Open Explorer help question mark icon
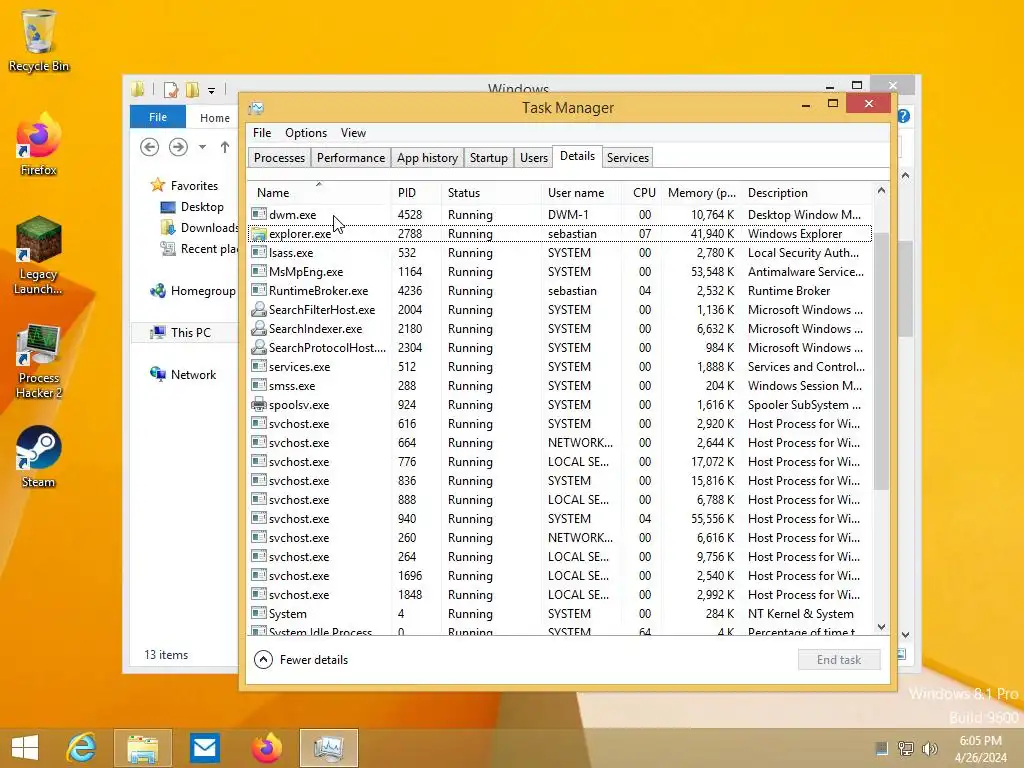Viewport: 1024px width, 768px height. click(x=904, y=116)
